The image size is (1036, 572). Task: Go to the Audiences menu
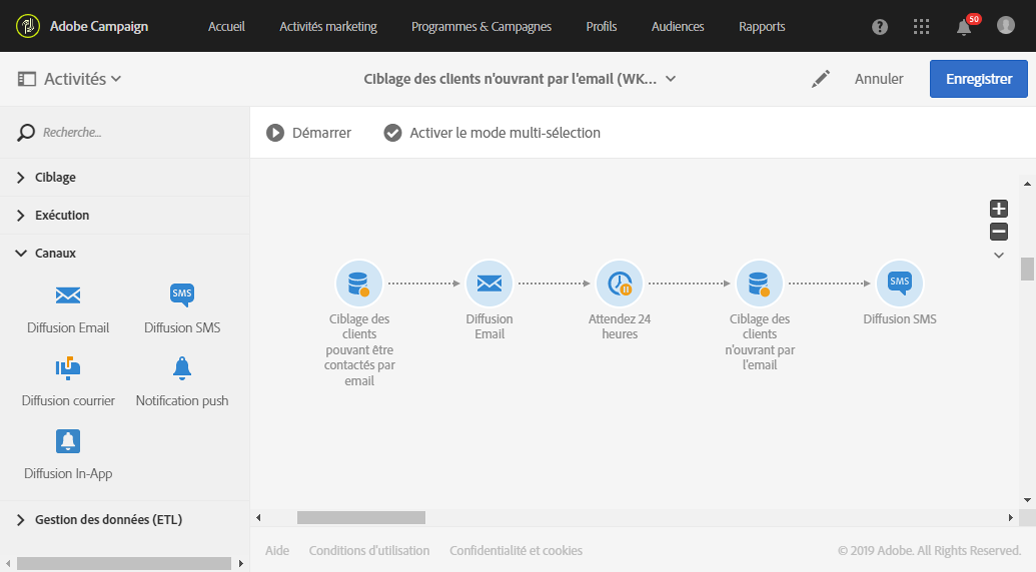tap(677, 27)
